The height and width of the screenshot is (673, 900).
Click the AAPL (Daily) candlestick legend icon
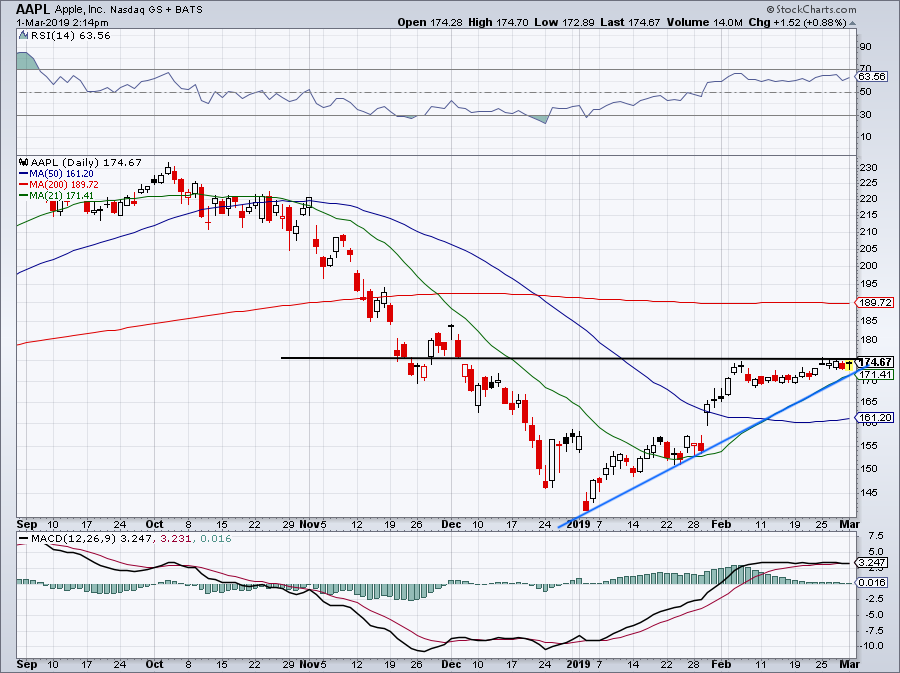(24, 162)
